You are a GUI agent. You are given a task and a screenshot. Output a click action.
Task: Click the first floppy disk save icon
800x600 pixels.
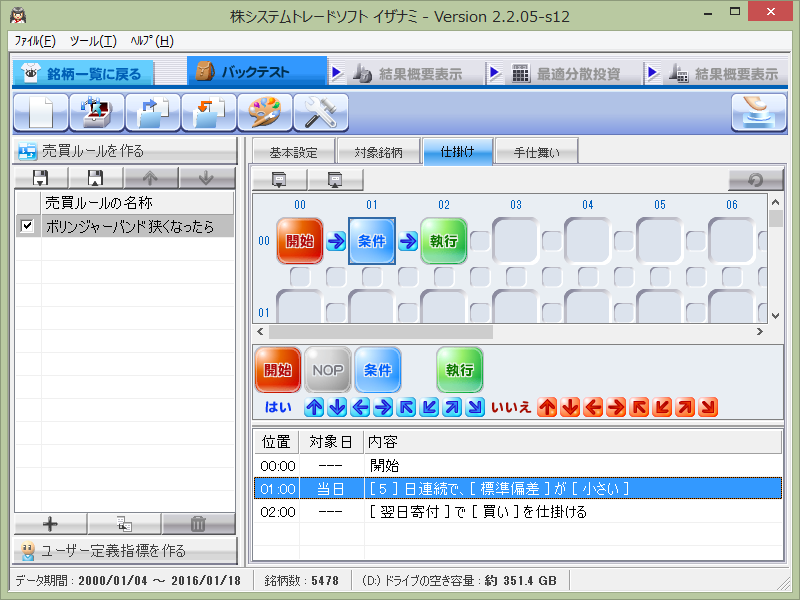tap(41, 178)
